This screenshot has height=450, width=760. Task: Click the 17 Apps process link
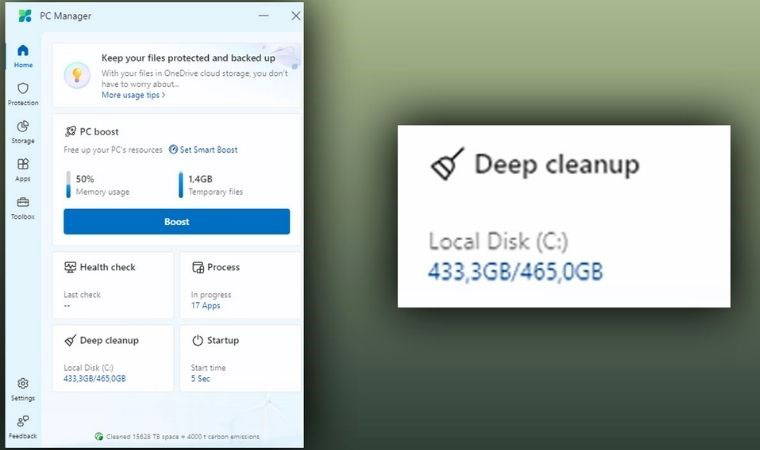pos(206,306)
